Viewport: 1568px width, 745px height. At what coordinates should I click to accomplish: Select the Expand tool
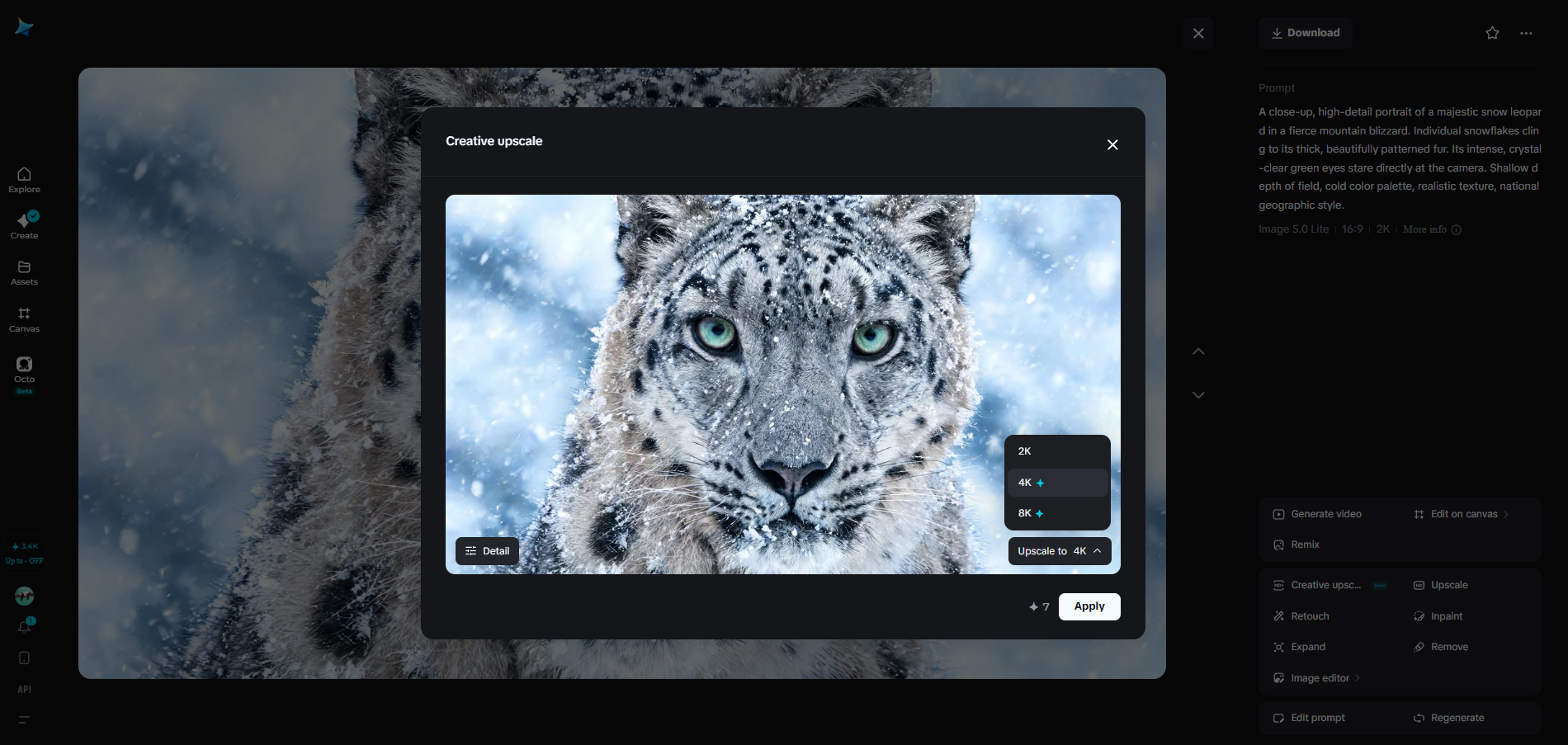pyautogui.click(x=1300, y=647)
